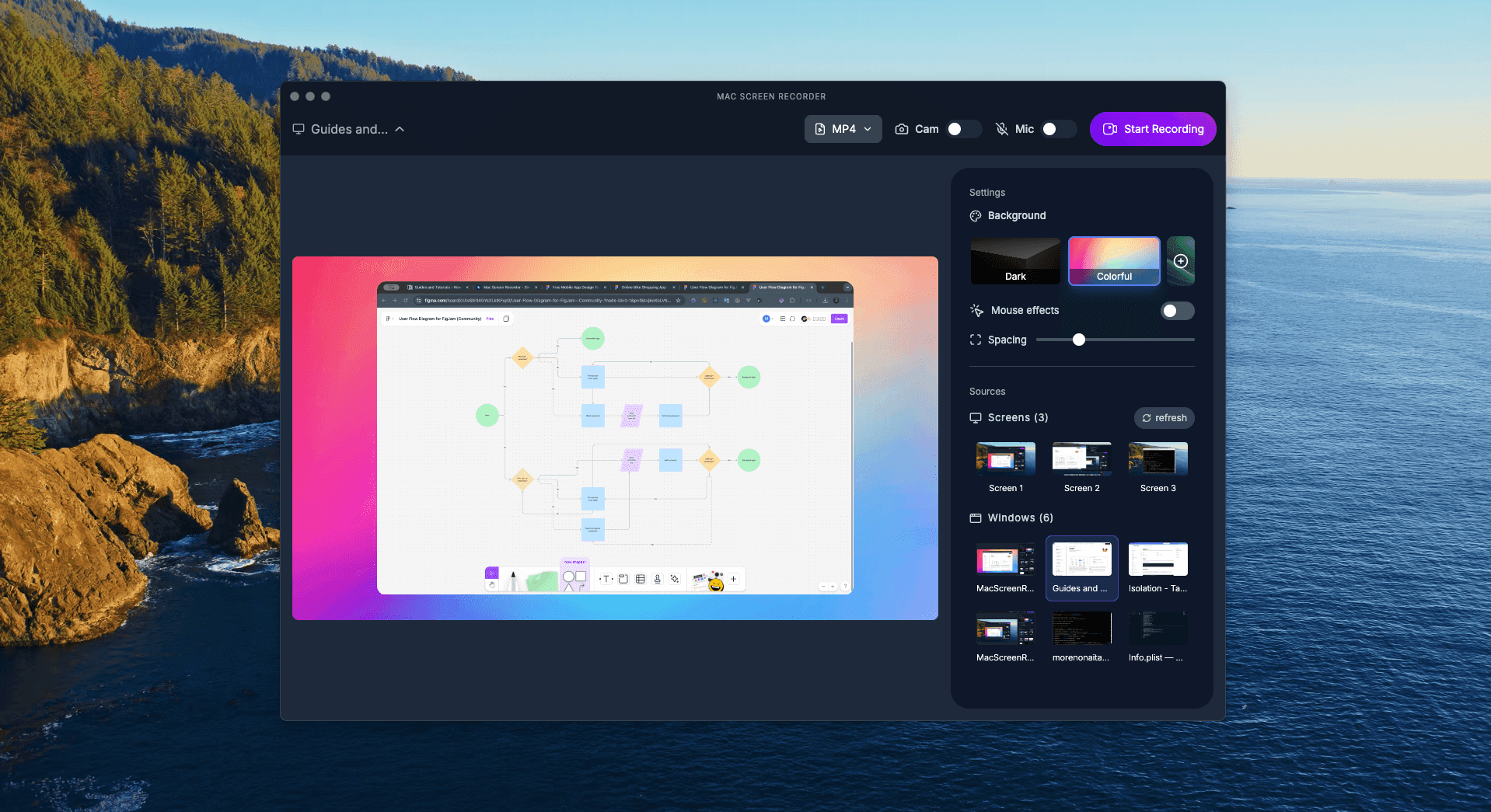Turn on the Mic switch
1491x812 pixels.
click(x=1057, y=129)
